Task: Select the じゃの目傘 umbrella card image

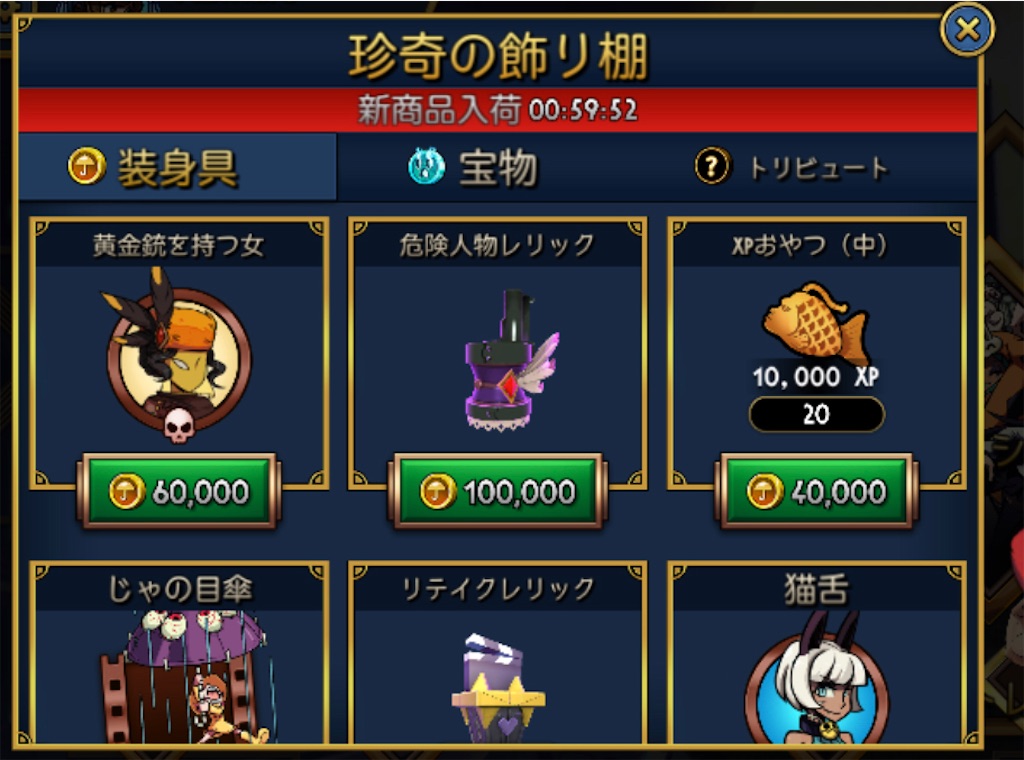Action: [x=184, y=676]
